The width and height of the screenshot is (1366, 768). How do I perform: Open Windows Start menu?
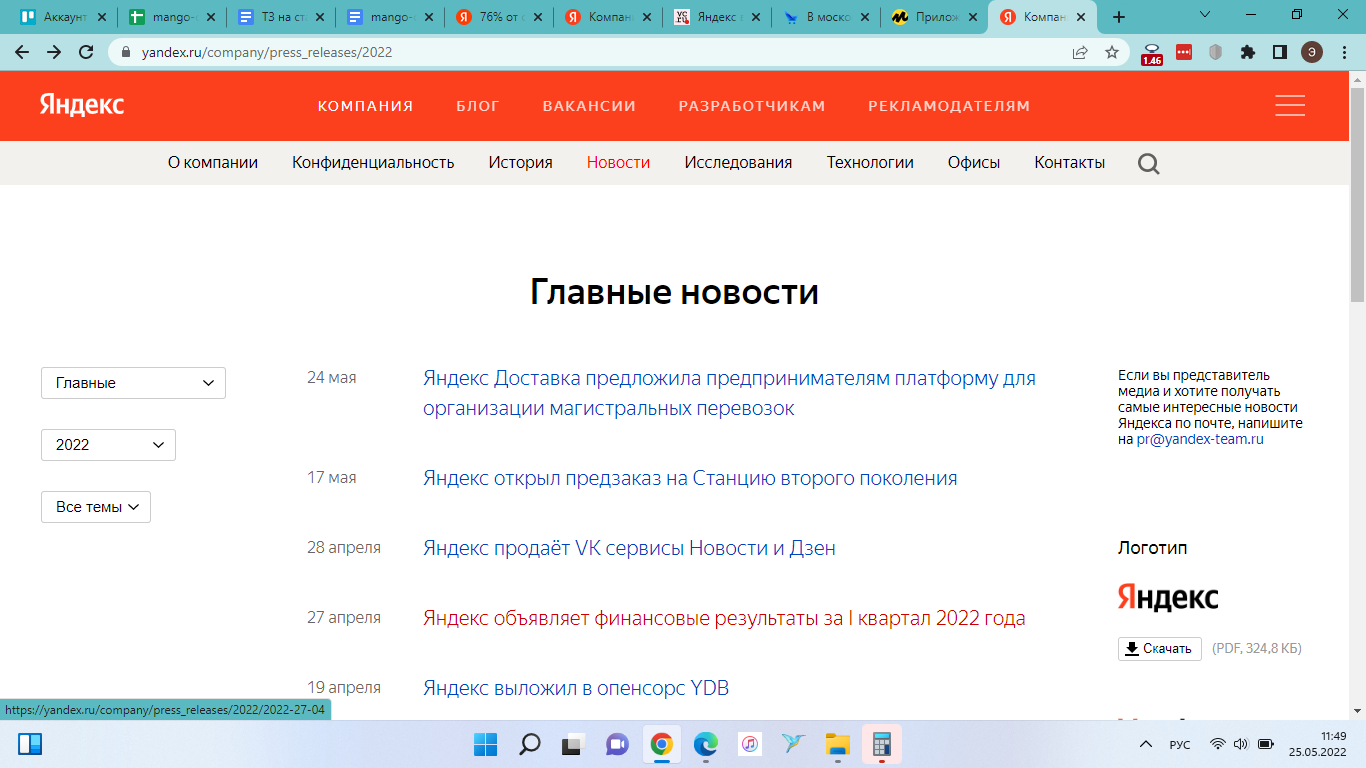pyautogui.click(x=486, y=744)
